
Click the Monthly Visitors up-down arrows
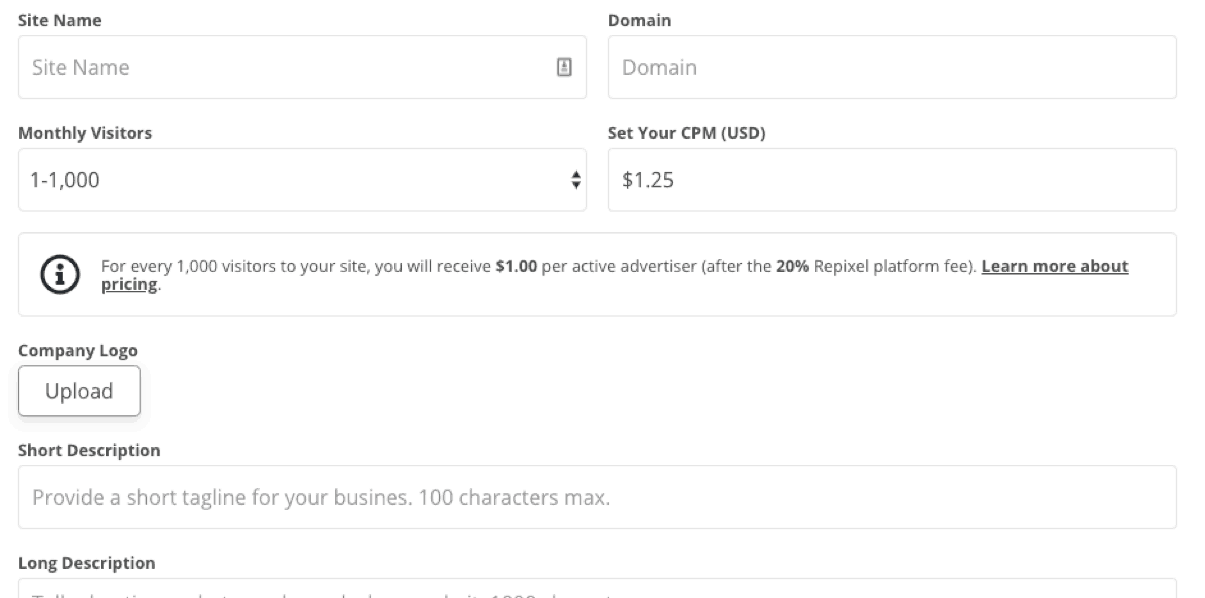575,180
